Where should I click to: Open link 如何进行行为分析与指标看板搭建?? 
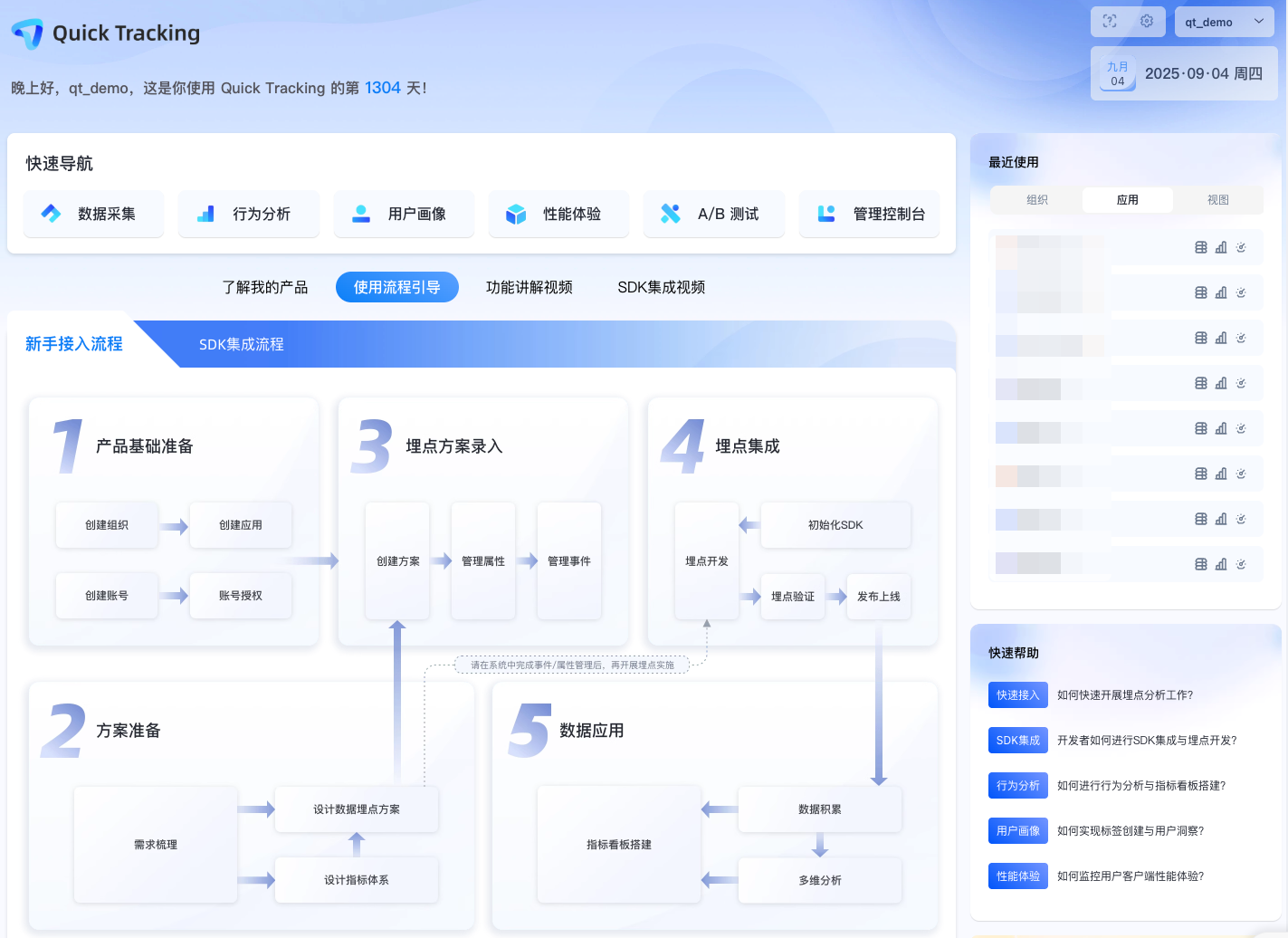[x=1141, y=786]
